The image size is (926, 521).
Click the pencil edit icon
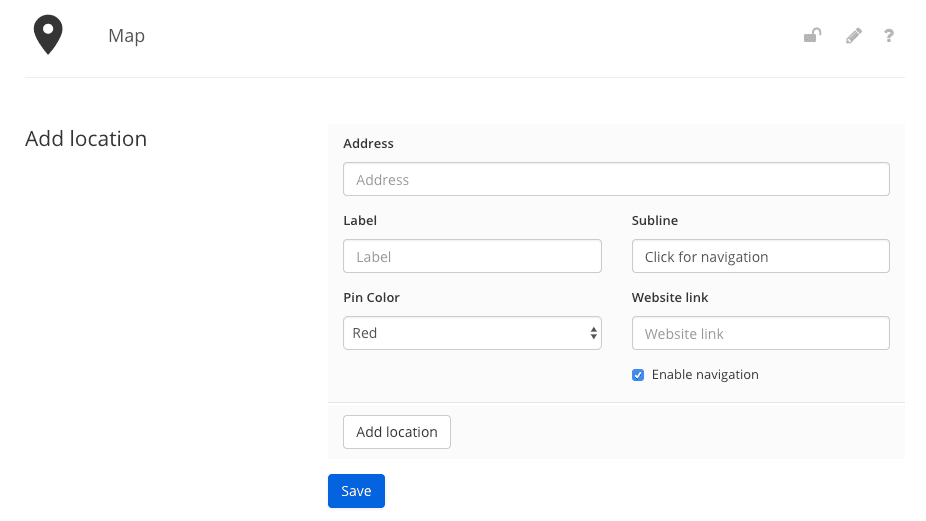pyautogui.click(x=853, y=35)
